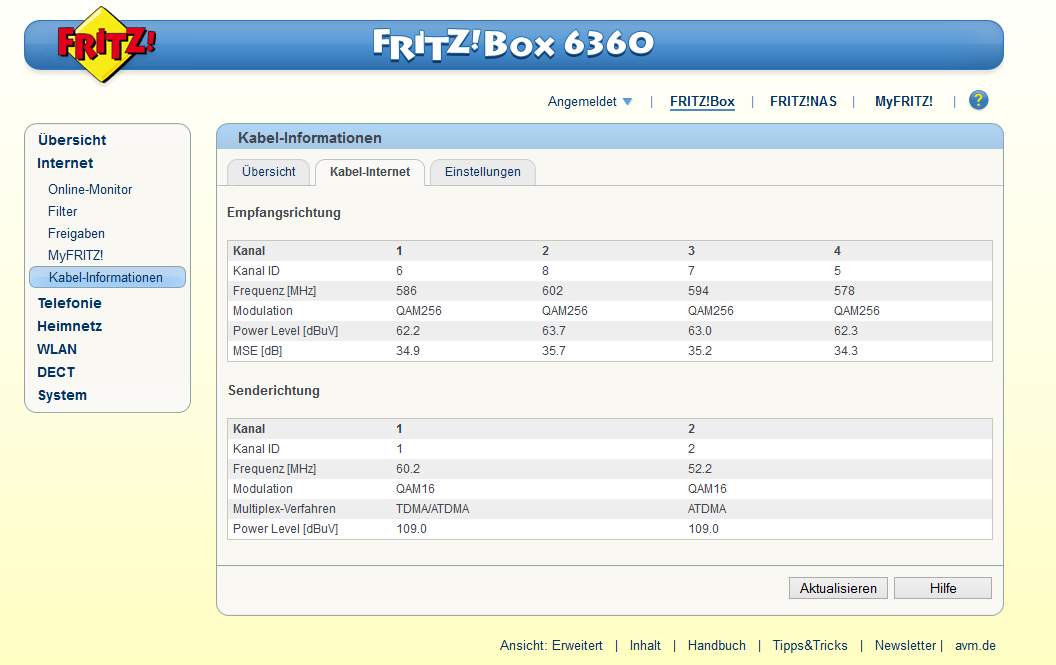Open the System menu section
This screenshot has height=665, width=1056.
point(62,395)
